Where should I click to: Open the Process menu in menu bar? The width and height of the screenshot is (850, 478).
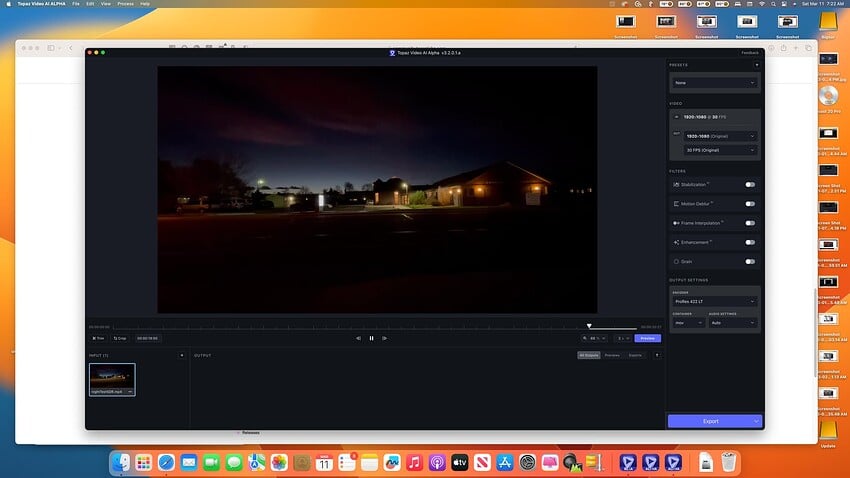point(125,4)
